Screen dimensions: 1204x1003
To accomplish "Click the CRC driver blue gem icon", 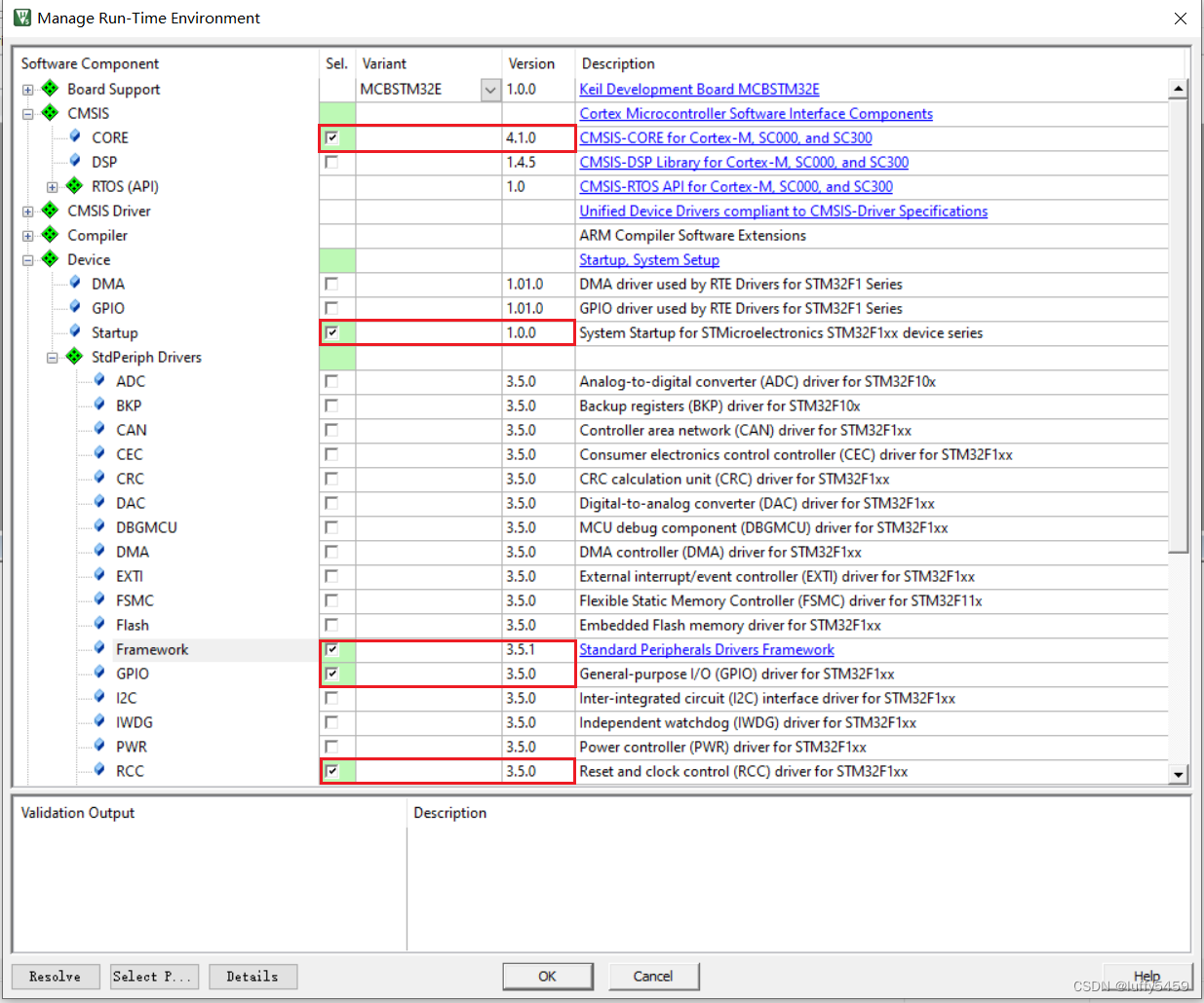I will (x=99, y=478).
